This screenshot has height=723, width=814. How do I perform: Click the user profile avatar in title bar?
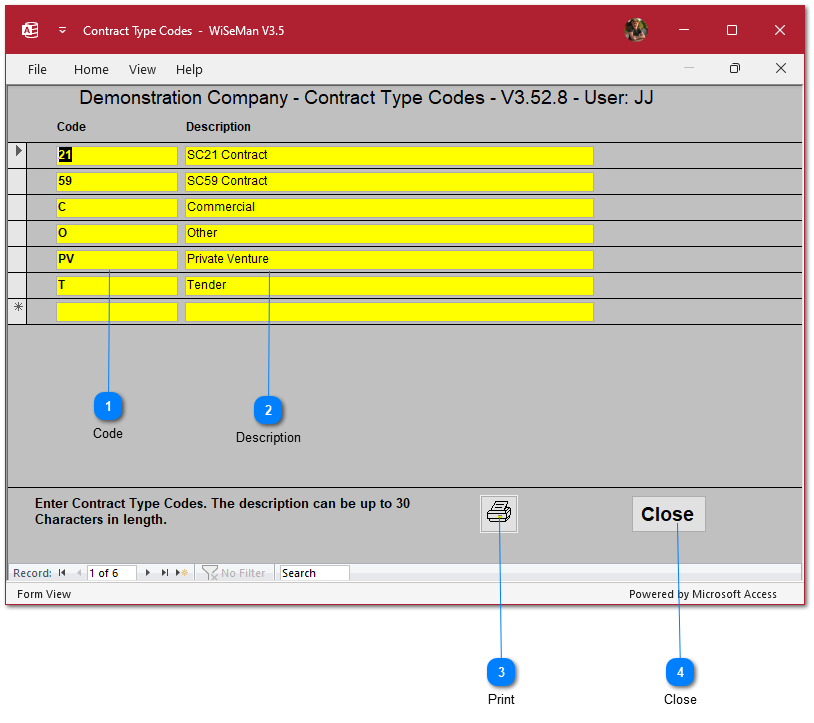coord(636,30)
